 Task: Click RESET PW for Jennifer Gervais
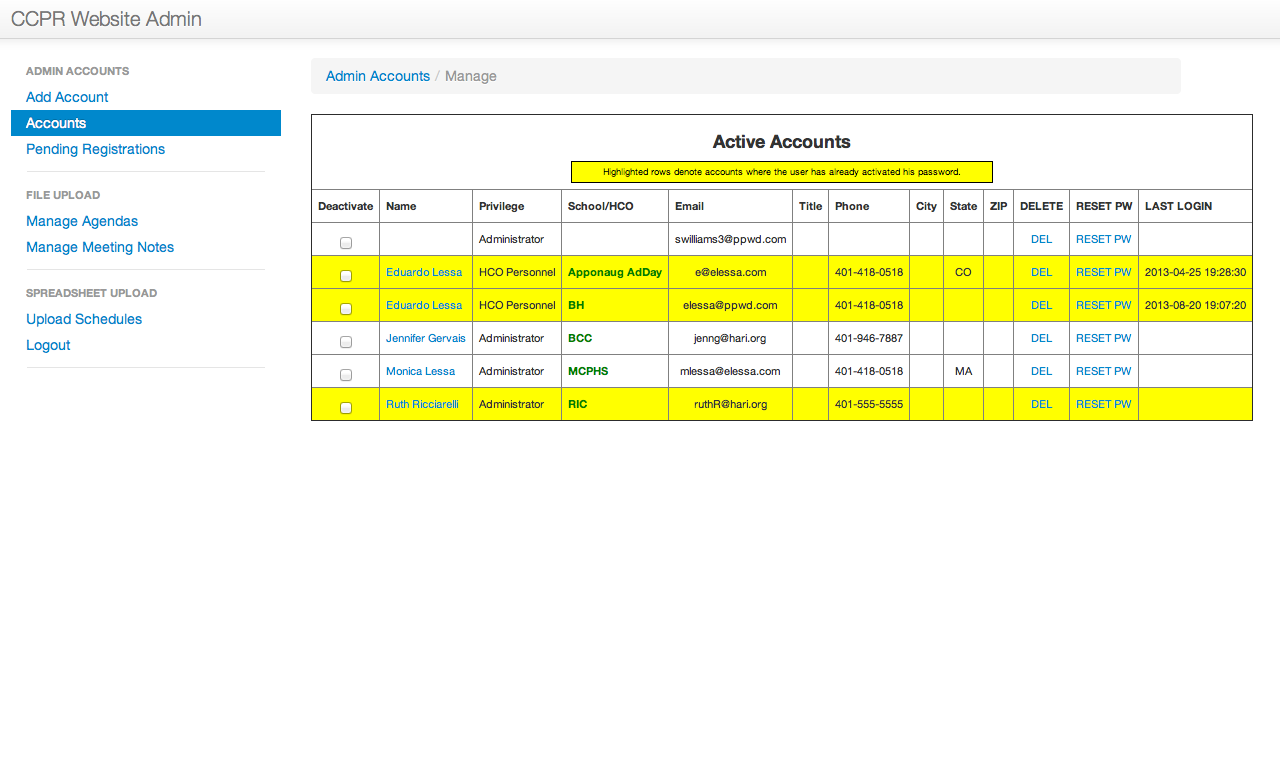[1103, 338]
